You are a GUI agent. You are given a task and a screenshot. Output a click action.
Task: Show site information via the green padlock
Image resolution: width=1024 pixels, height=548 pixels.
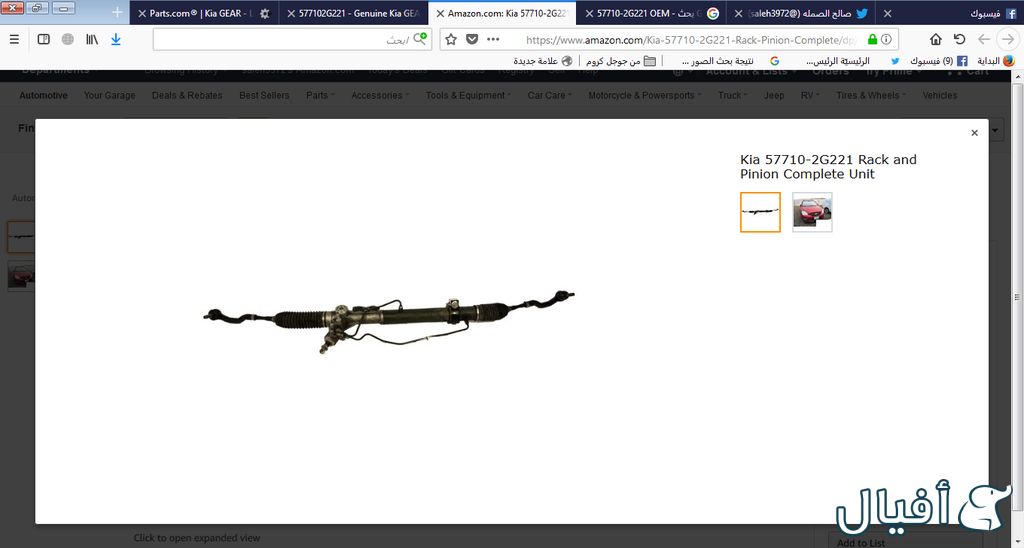[873, 39]
